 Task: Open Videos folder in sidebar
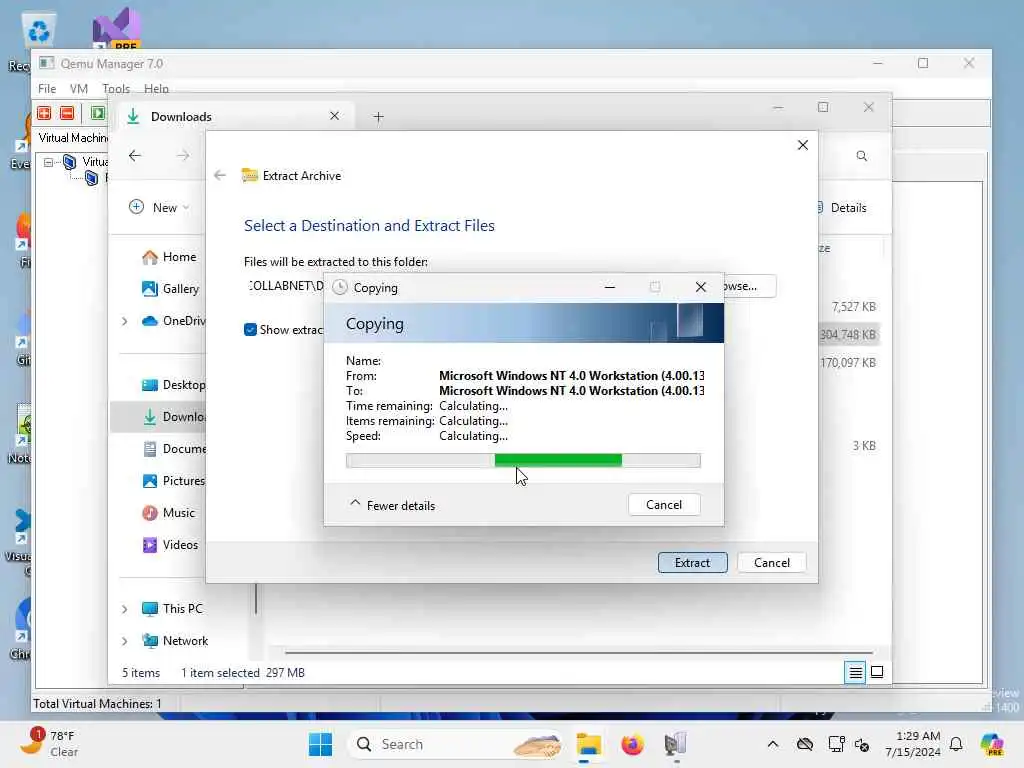(x=170, y=545)
